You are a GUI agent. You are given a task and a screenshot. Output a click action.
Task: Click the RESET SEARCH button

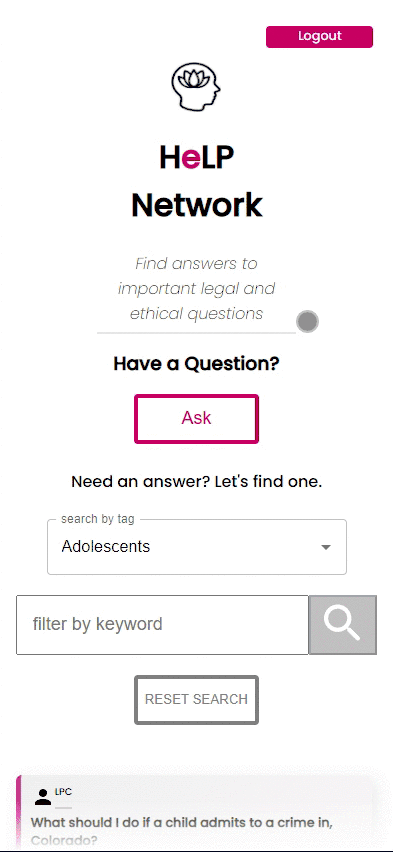196,700
